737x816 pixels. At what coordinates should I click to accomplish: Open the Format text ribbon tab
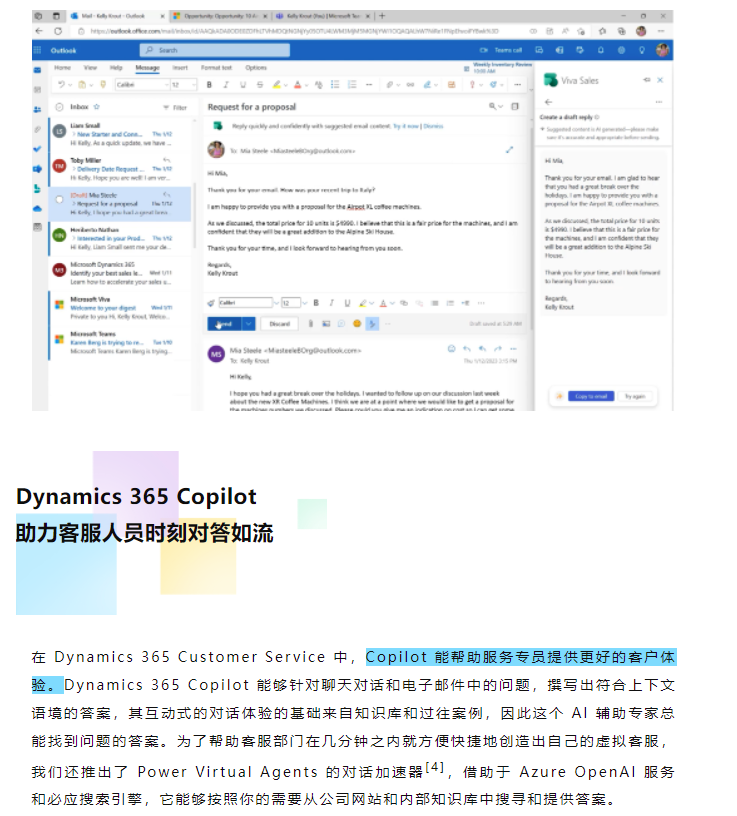click(x=216, y=68)
